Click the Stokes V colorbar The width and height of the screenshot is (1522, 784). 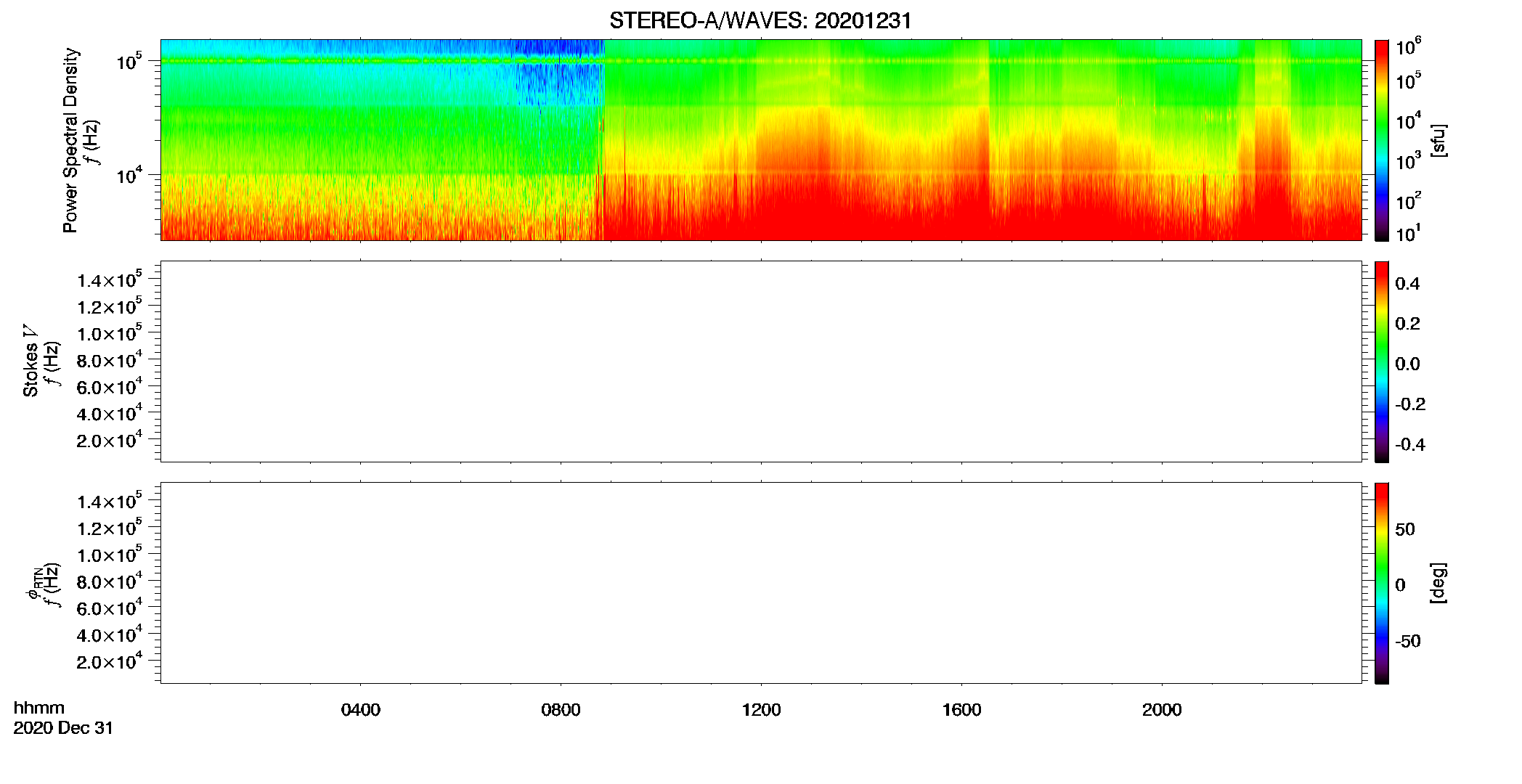1382,362
